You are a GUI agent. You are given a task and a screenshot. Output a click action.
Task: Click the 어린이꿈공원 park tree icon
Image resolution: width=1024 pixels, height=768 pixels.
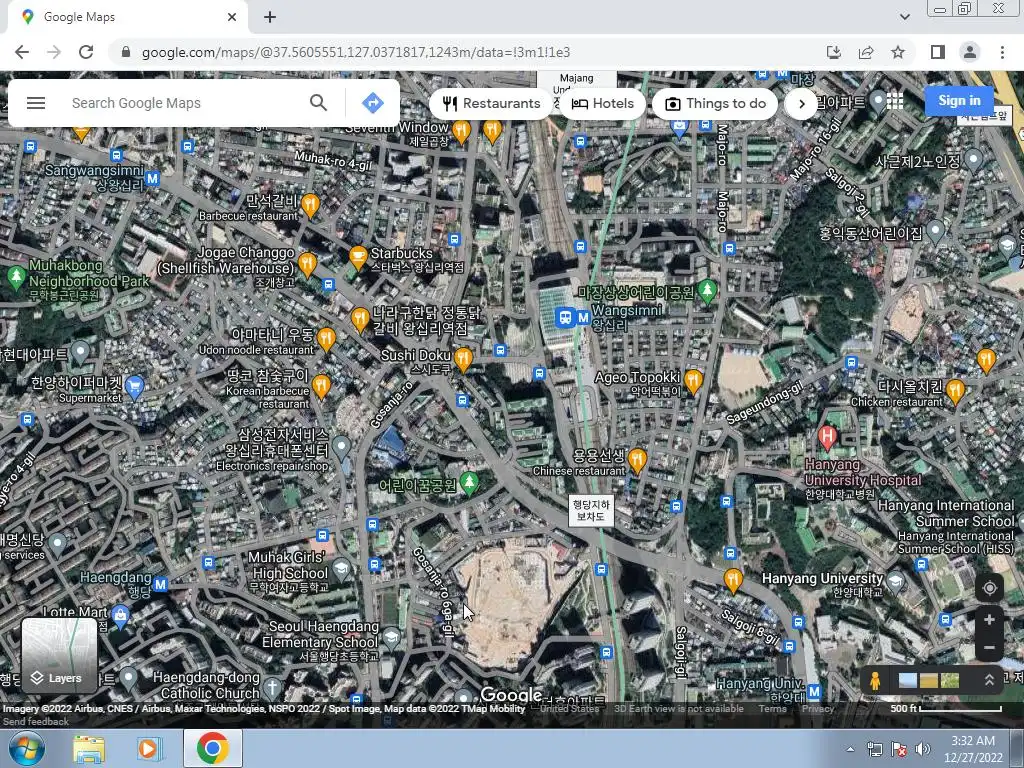469,483
